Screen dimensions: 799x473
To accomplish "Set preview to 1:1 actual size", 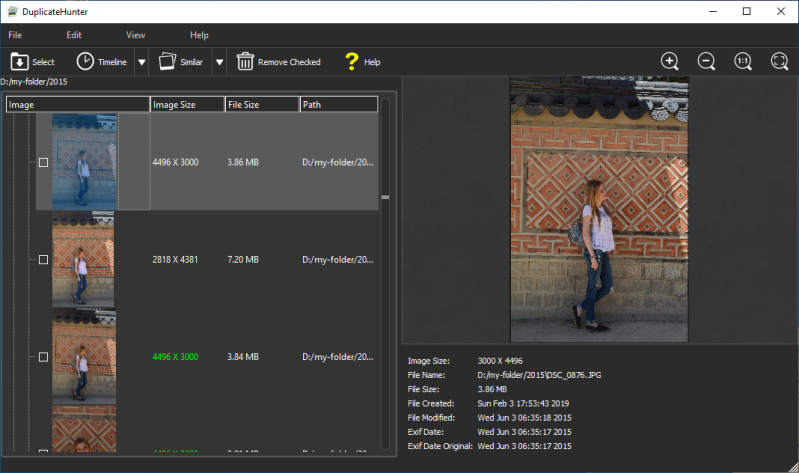I will point(743,61).
